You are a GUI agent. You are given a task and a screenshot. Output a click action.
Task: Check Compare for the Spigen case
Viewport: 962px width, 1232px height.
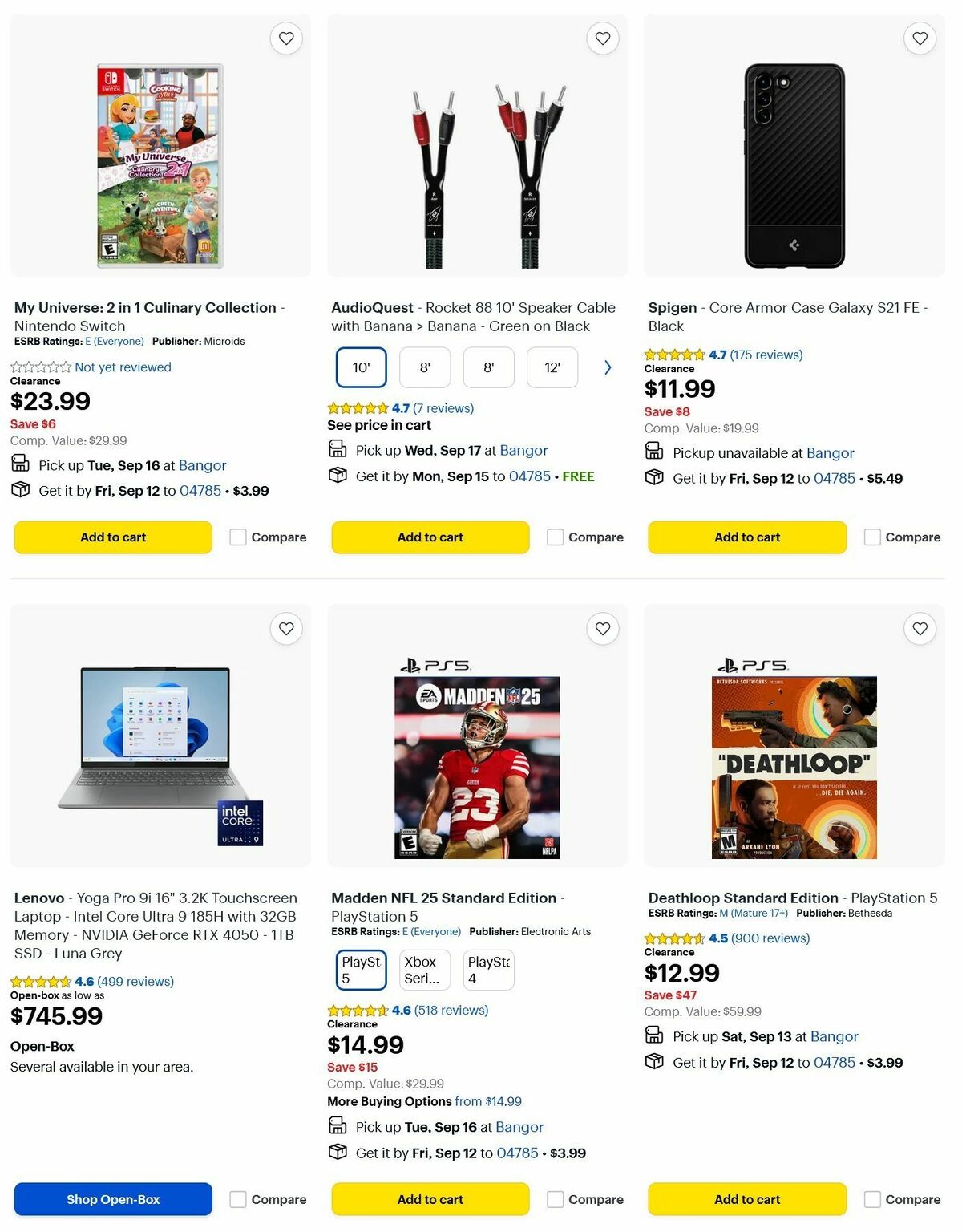pos(871,537)
